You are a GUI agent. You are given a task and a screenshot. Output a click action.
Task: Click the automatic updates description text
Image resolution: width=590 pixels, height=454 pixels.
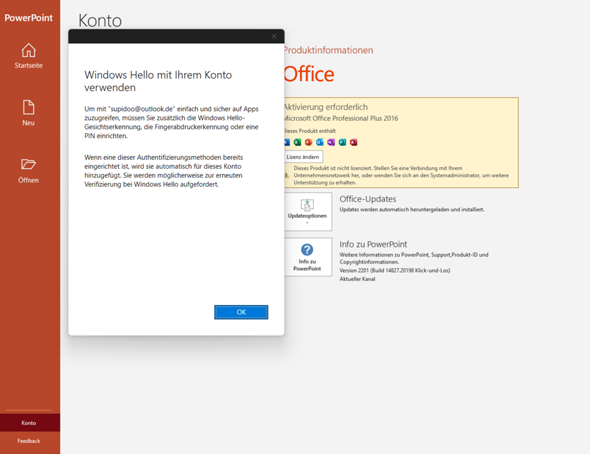(412, 210)
